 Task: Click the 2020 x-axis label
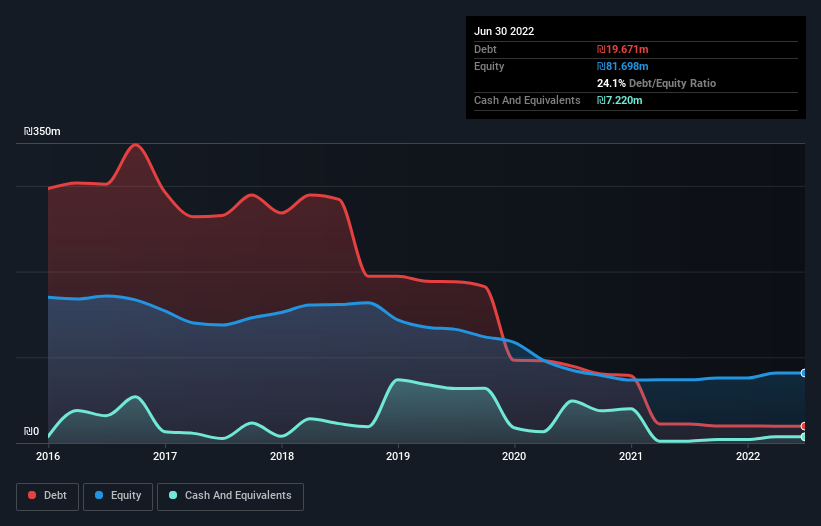(514, 456)
